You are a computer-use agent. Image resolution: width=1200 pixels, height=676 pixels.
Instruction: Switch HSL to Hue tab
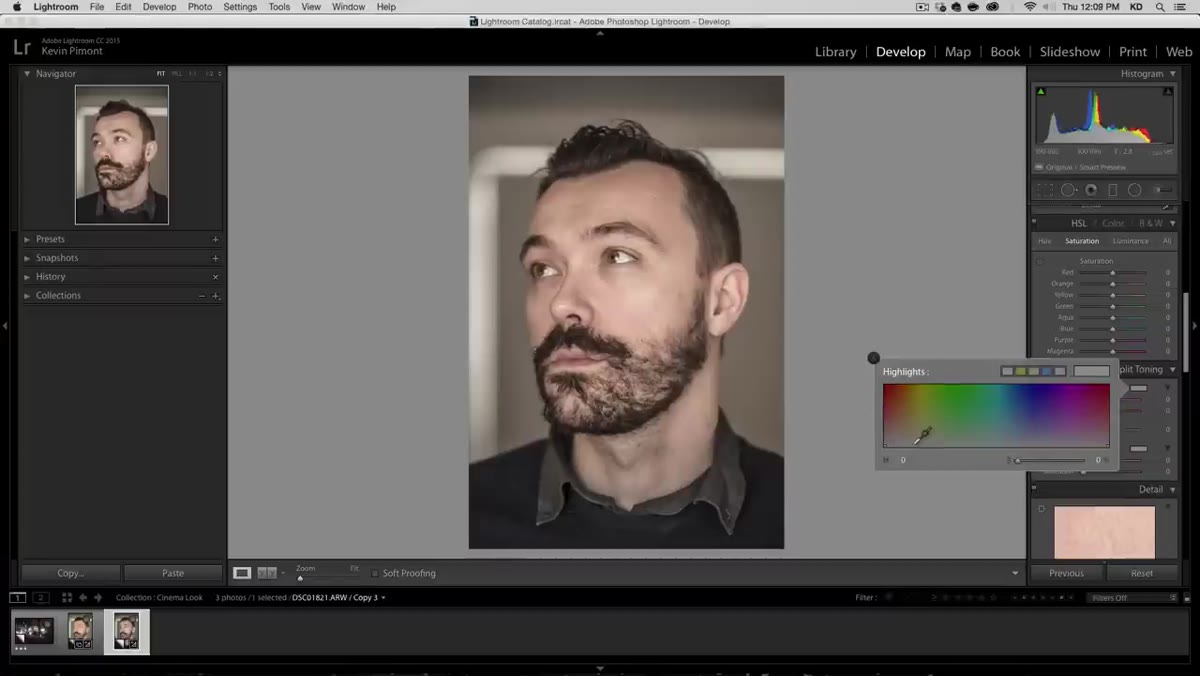point(1045,241)
